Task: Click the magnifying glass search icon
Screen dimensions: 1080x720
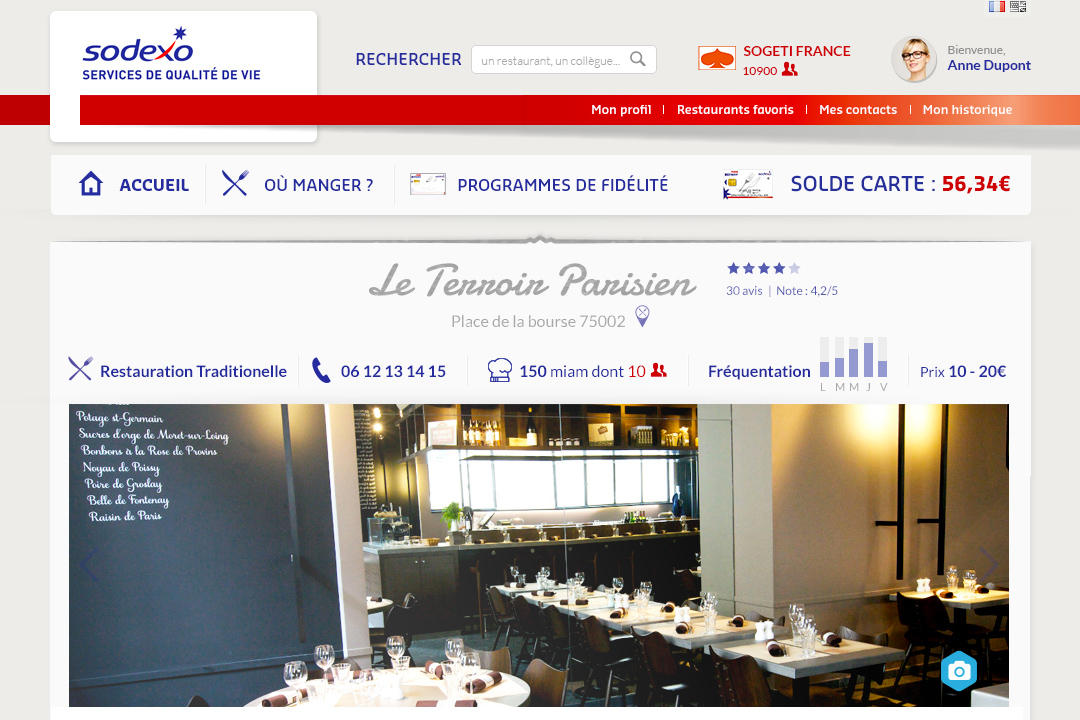Action: coord(638,59)
